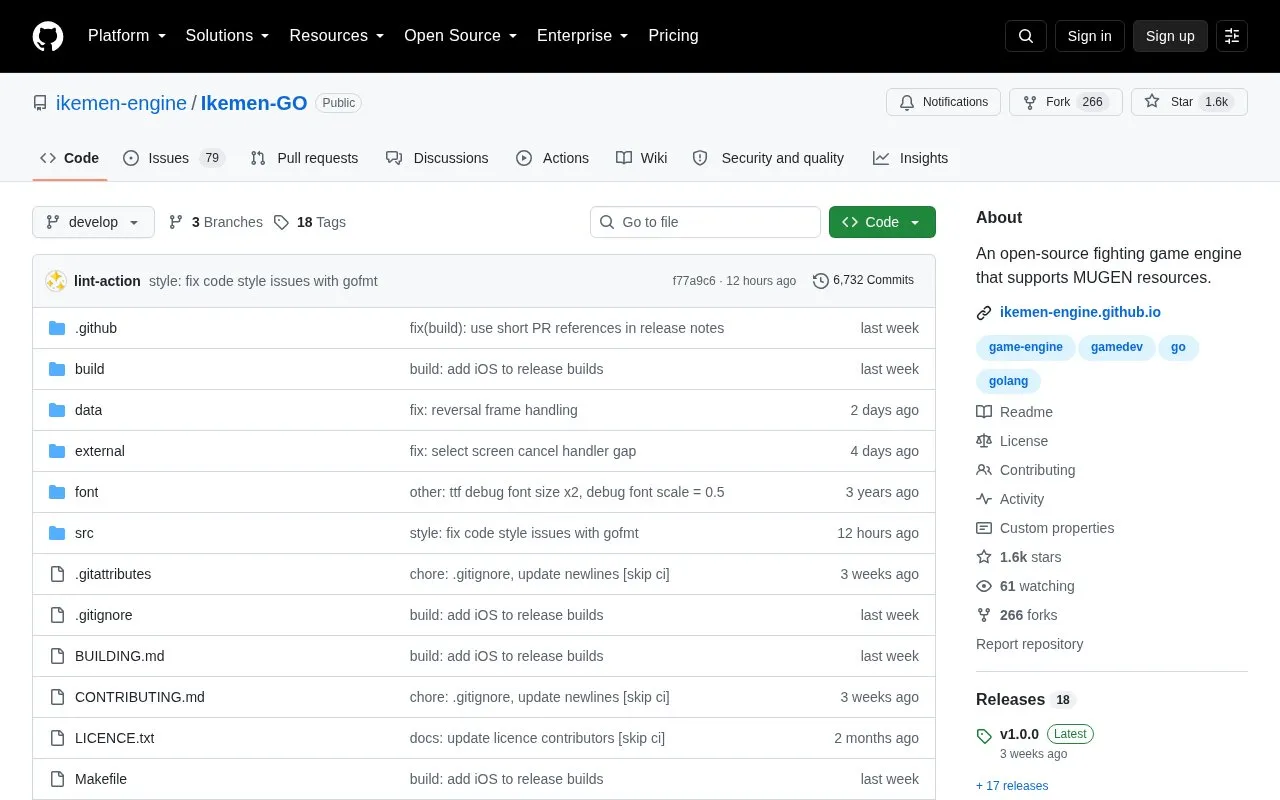
Task: Click the GitHub logo icon
Action: (48, 36)
